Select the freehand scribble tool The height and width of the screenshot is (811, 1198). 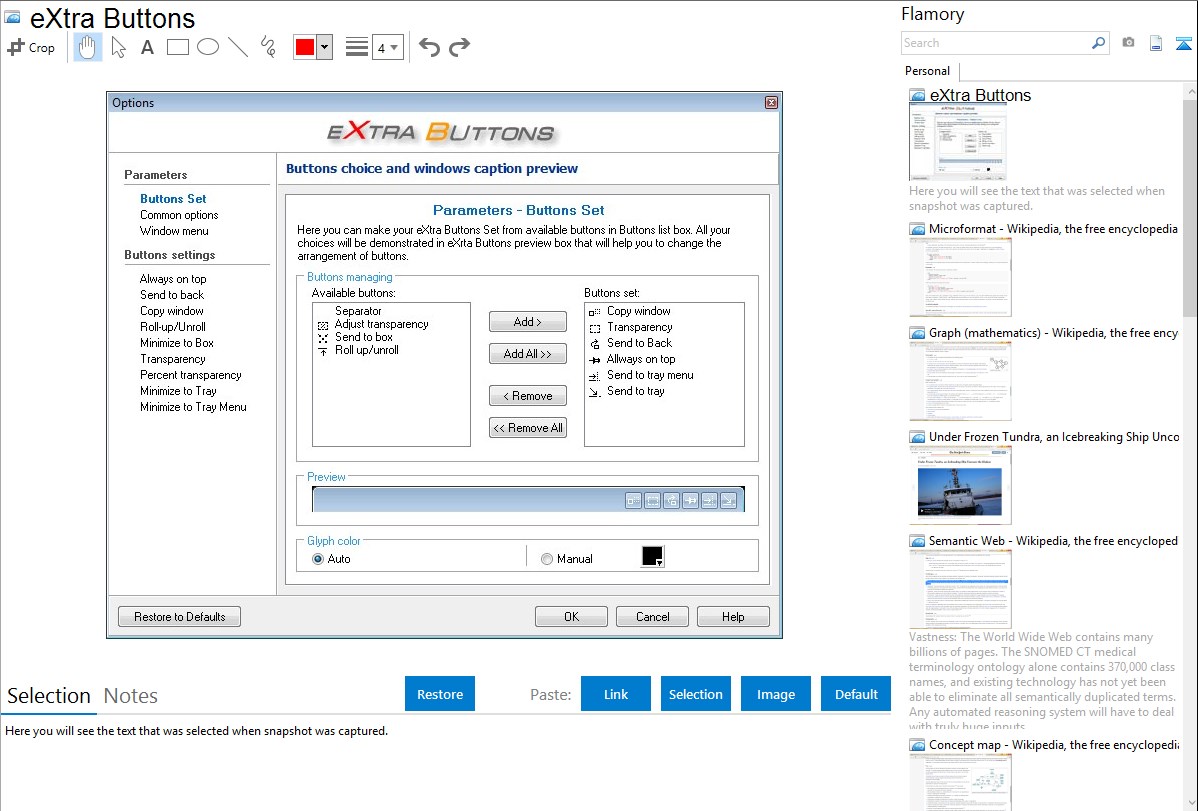coord(268,47)
